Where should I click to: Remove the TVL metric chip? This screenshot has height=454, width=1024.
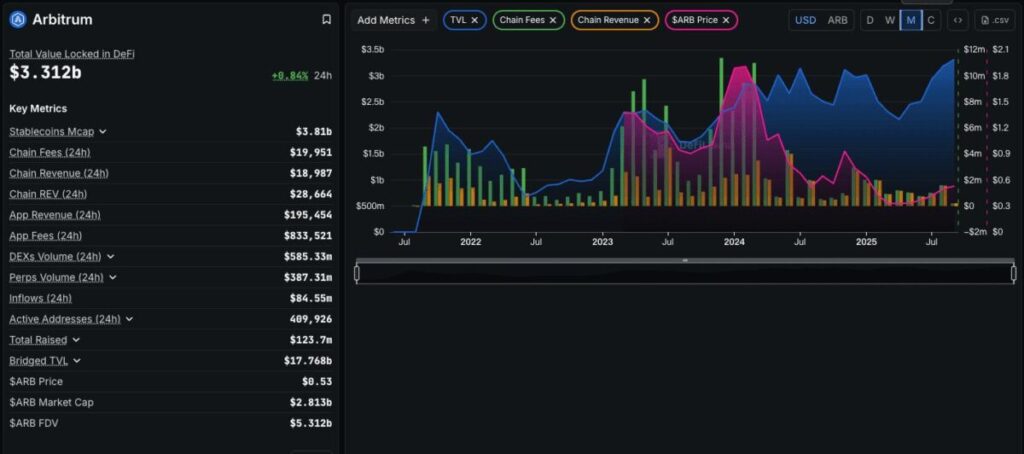click(475, 20)
